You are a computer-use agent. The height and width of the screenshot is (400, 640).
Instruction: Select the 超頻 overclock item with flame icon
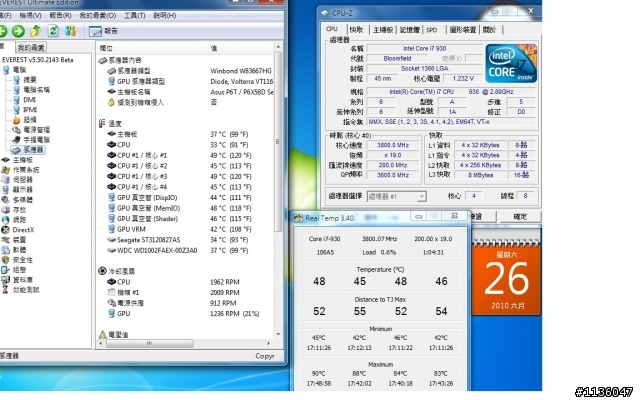coord(25,120)
